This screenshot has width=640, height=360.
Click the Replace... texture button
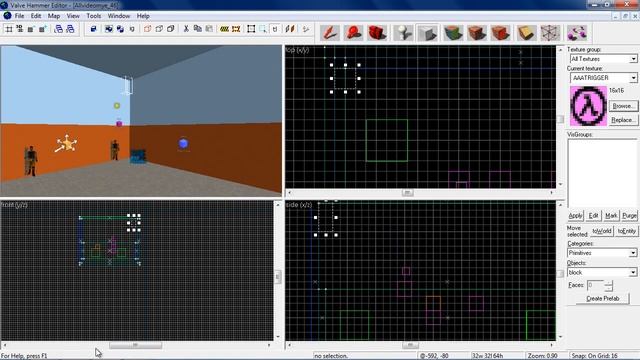[x=623, y=120]
